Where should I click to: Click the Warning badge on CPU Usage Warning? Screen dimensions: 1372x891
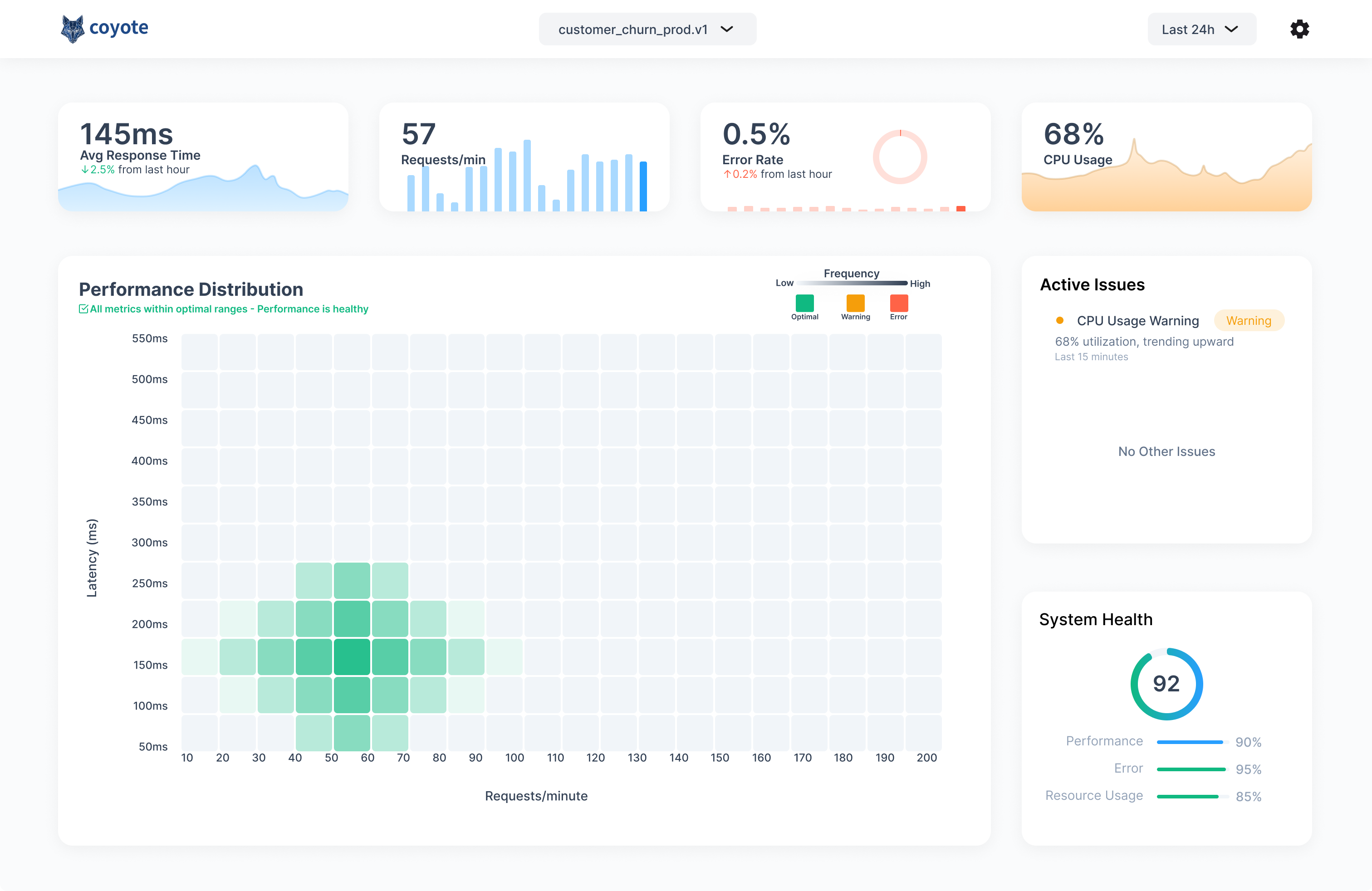coord(1249,320)
